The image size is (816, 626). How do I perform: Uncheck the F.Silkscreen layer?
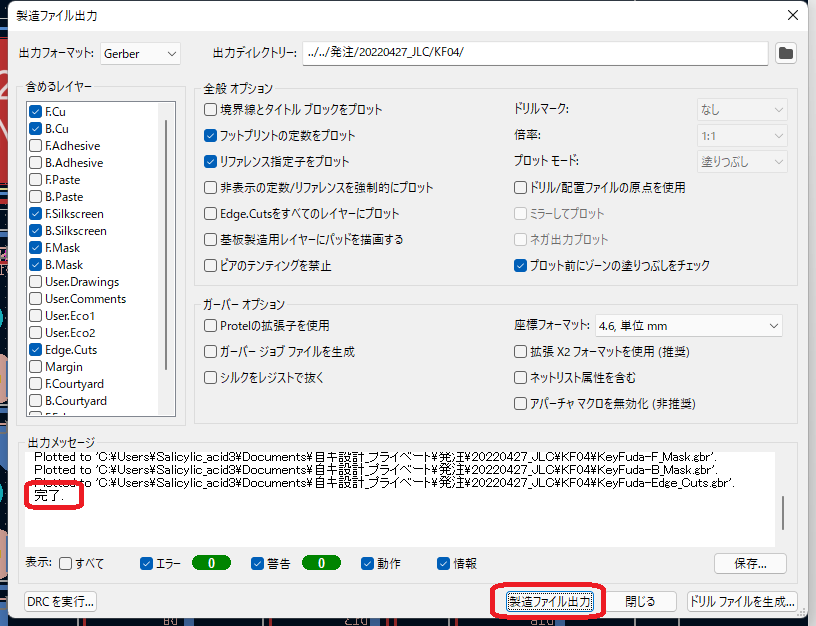click(x=35, y=213)
